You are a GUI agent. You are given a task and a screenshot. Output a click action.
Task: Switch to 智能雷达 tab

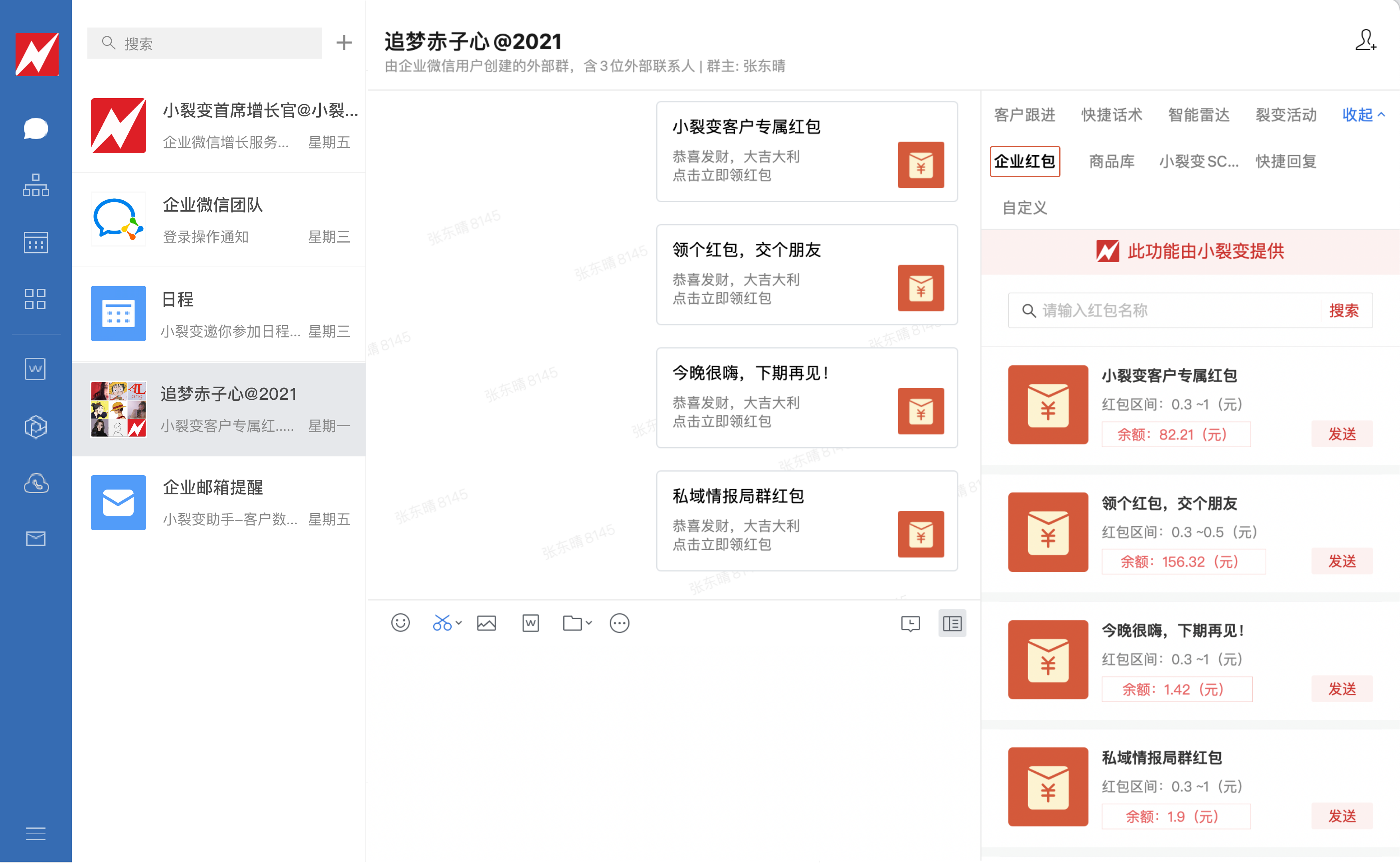point(1199,115)
